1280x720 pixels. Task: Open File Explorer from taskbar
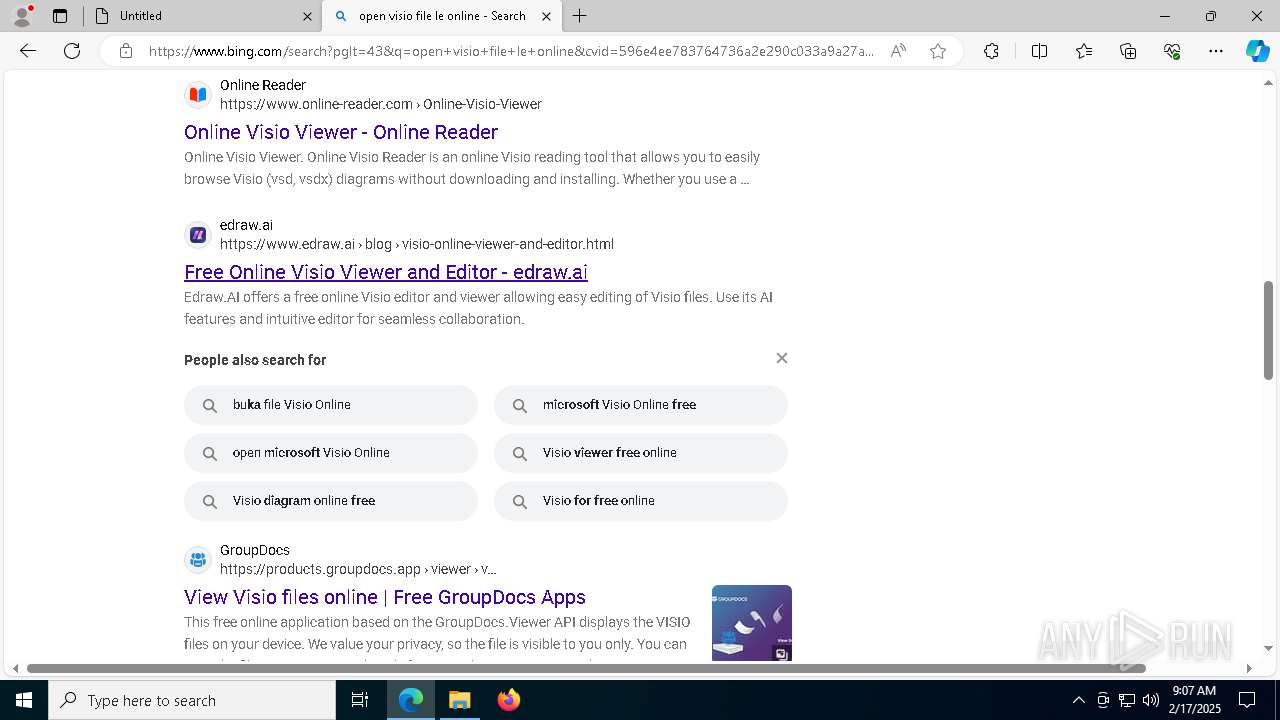pos(459,700)
